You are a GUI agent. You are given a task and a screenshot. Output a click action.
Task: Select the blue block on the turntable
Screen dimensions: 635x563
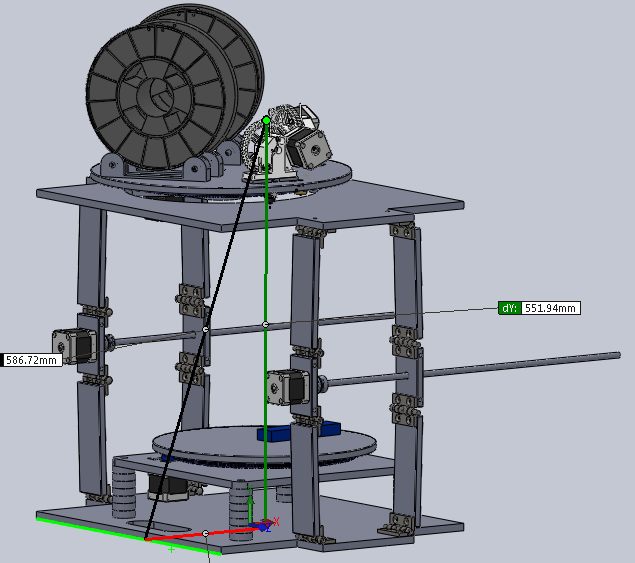coord(299,431)
